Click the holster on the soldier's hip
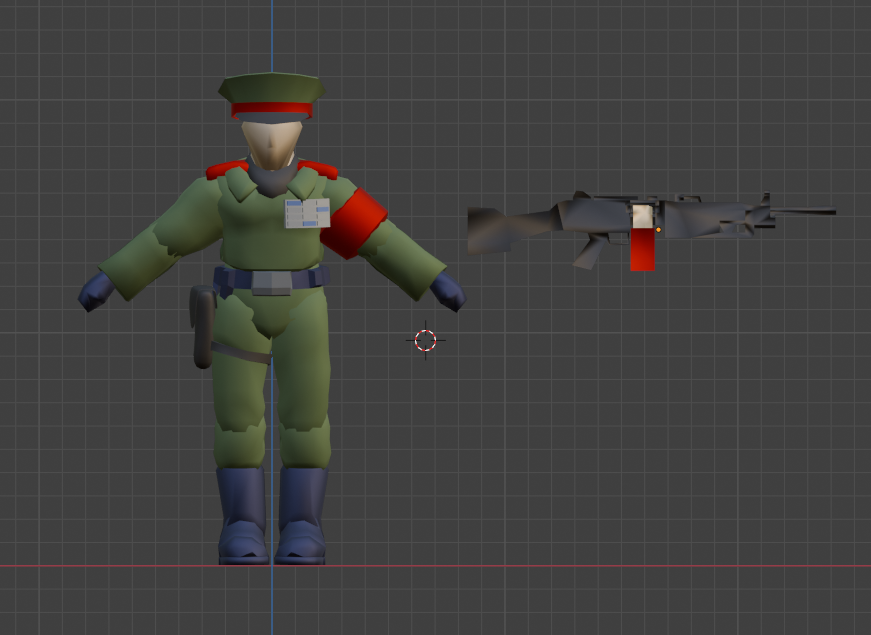Screen dimensions: 871x635 tap(202, 327)
